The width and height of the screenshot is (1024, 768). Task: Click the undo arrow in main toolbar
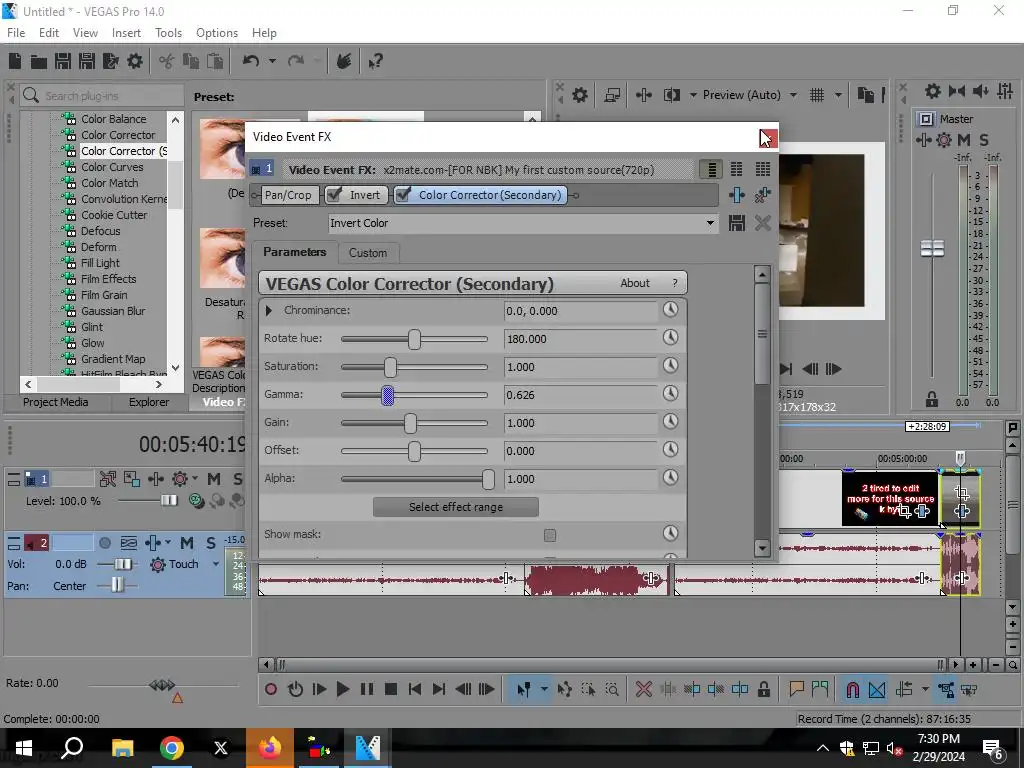click(x=251, y=61)
